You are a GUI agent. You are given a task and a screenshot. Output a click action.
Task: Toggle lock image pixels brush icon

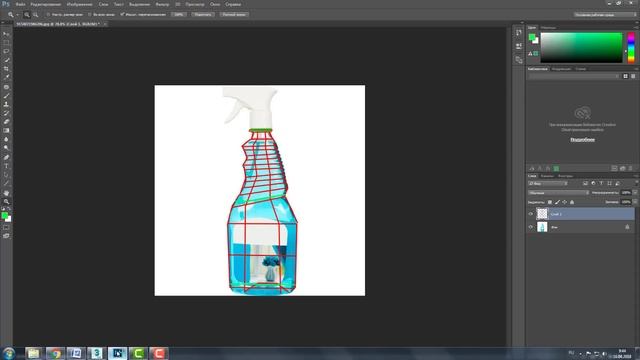point(557,202)
